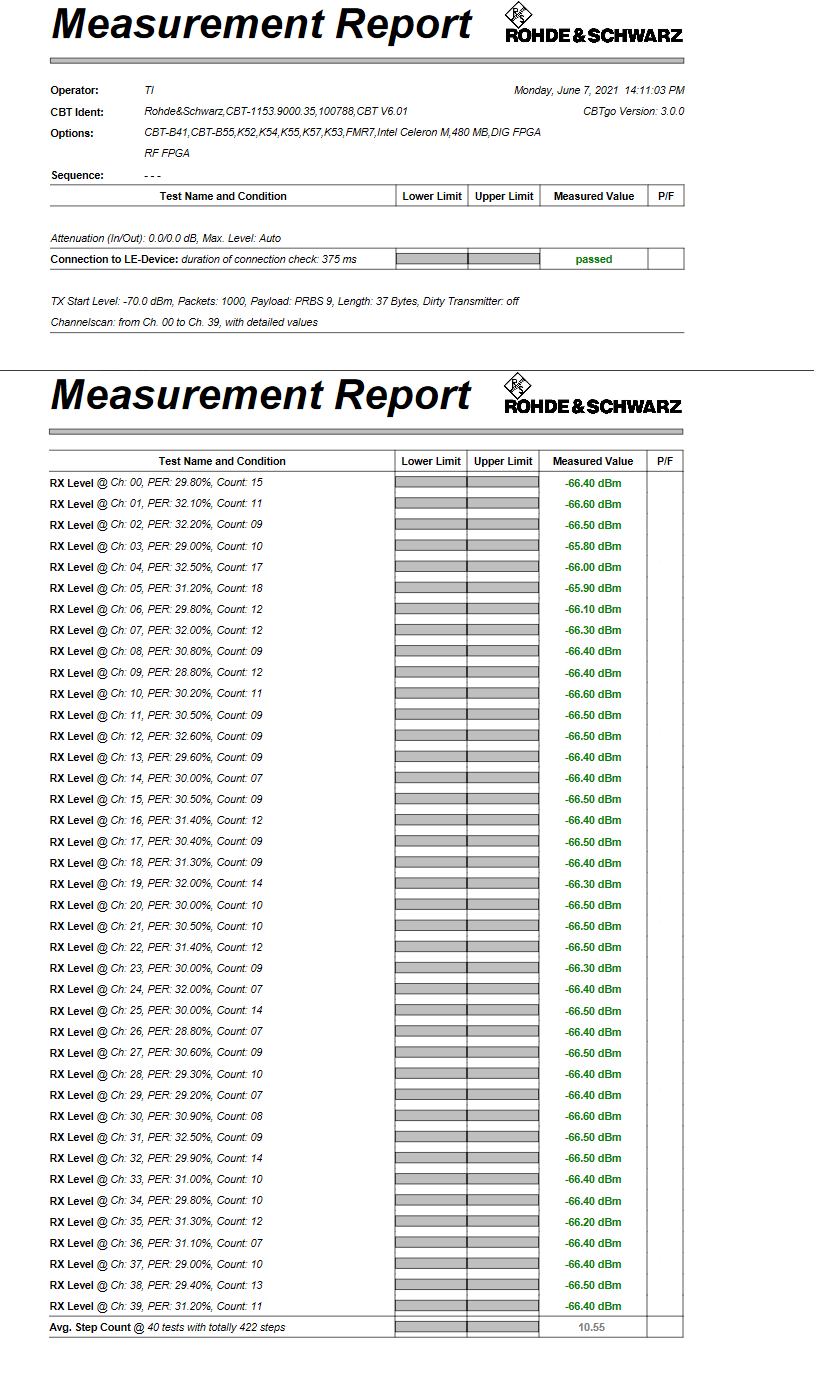Click the gray Lower Limit bar for Ch 20

(x=431, y=904)
